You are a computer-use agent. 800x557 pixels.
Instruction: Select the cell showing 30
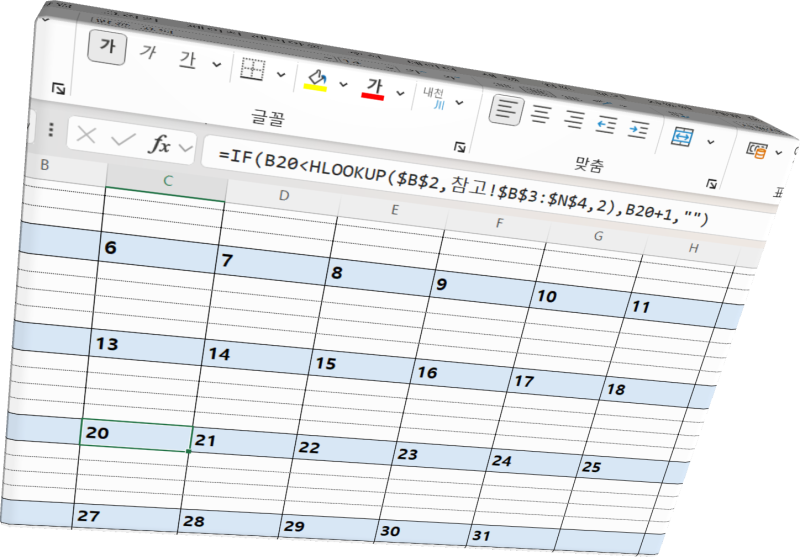click(424, 535)
